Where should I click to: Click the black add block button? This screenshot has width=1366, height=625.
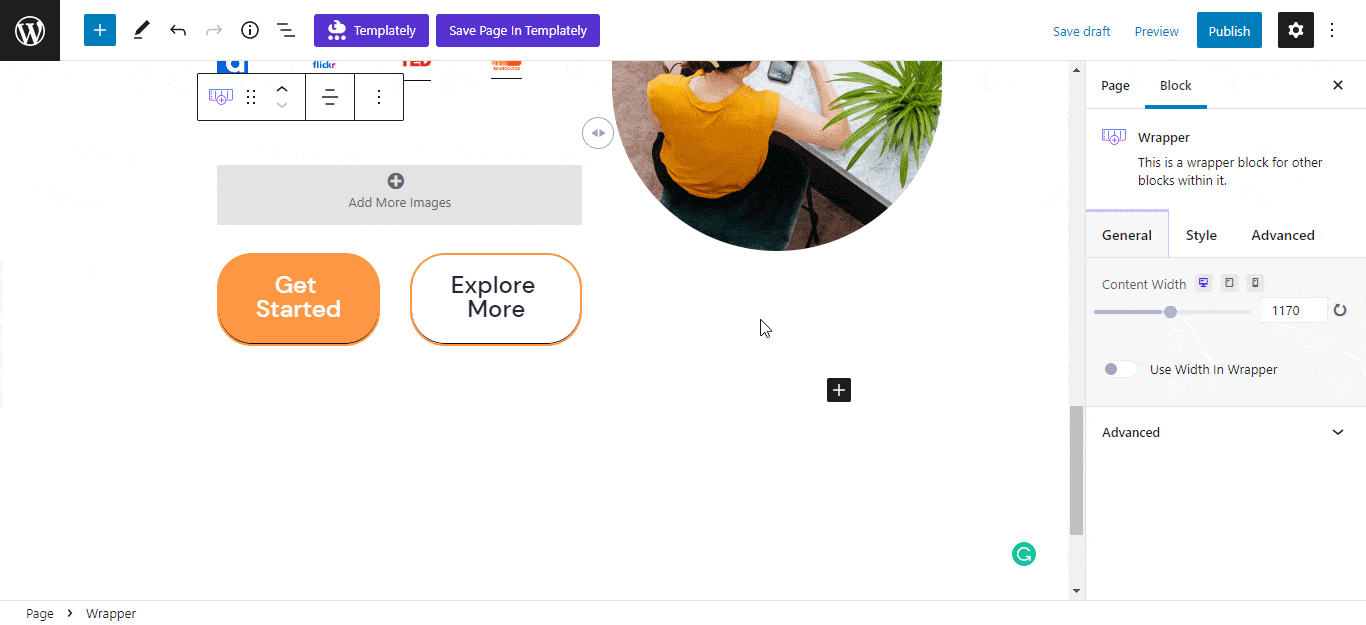[839, 390]
